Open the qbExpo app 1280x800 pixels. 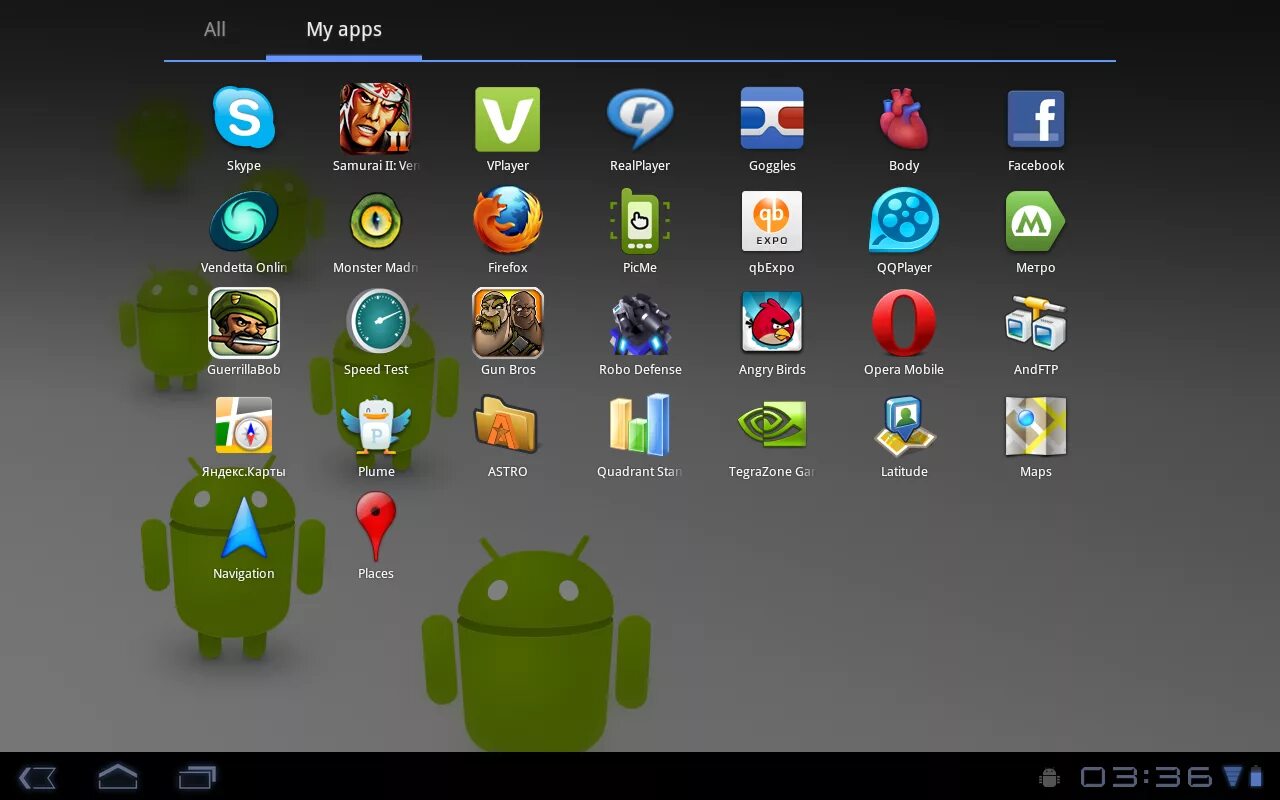772,221
